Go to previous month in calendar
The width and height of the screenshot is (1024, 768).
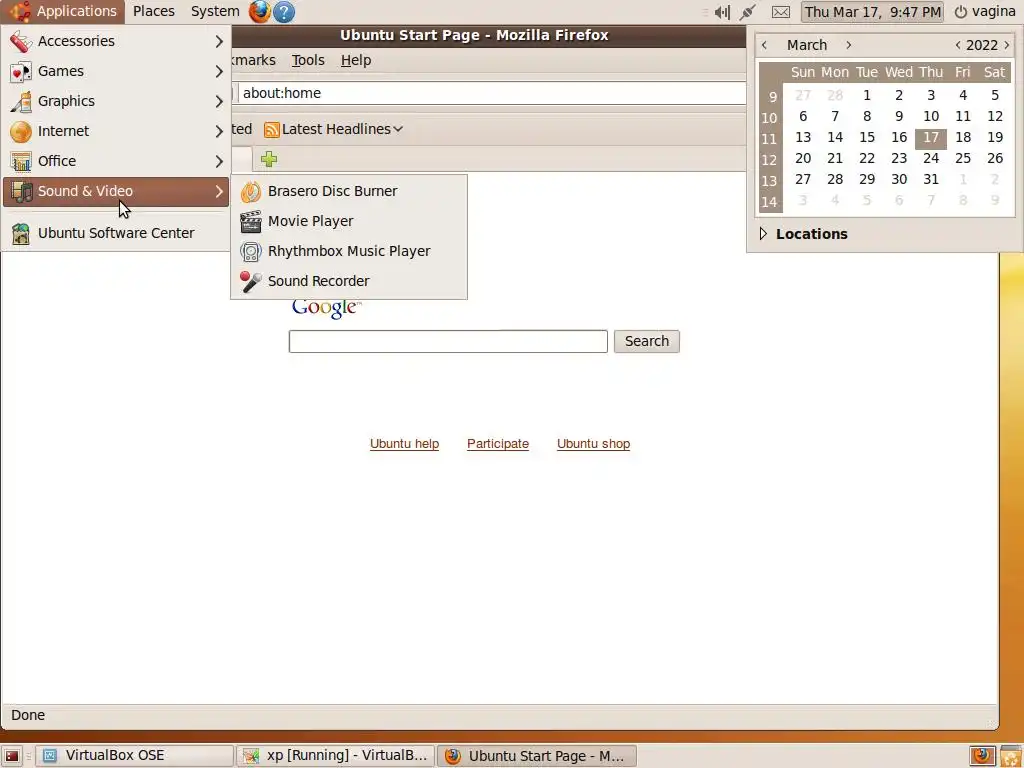pyautogui.click(x=765, y=45)
